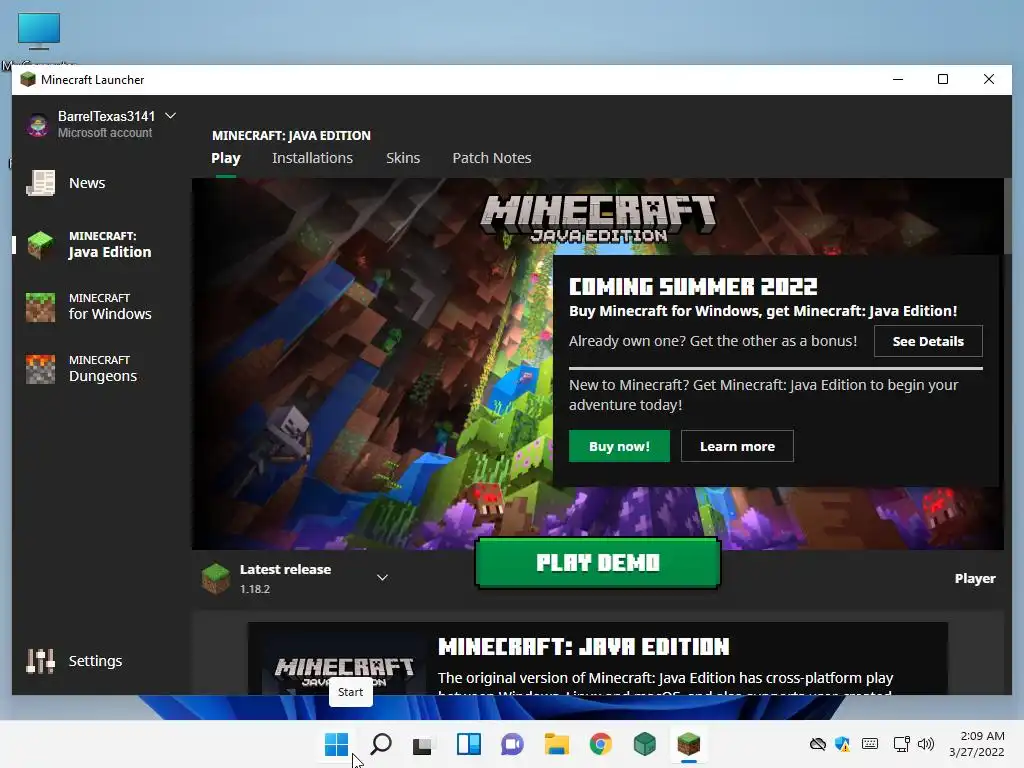
Task: Open the Settings sliders icon
Action: pos(40,661)
